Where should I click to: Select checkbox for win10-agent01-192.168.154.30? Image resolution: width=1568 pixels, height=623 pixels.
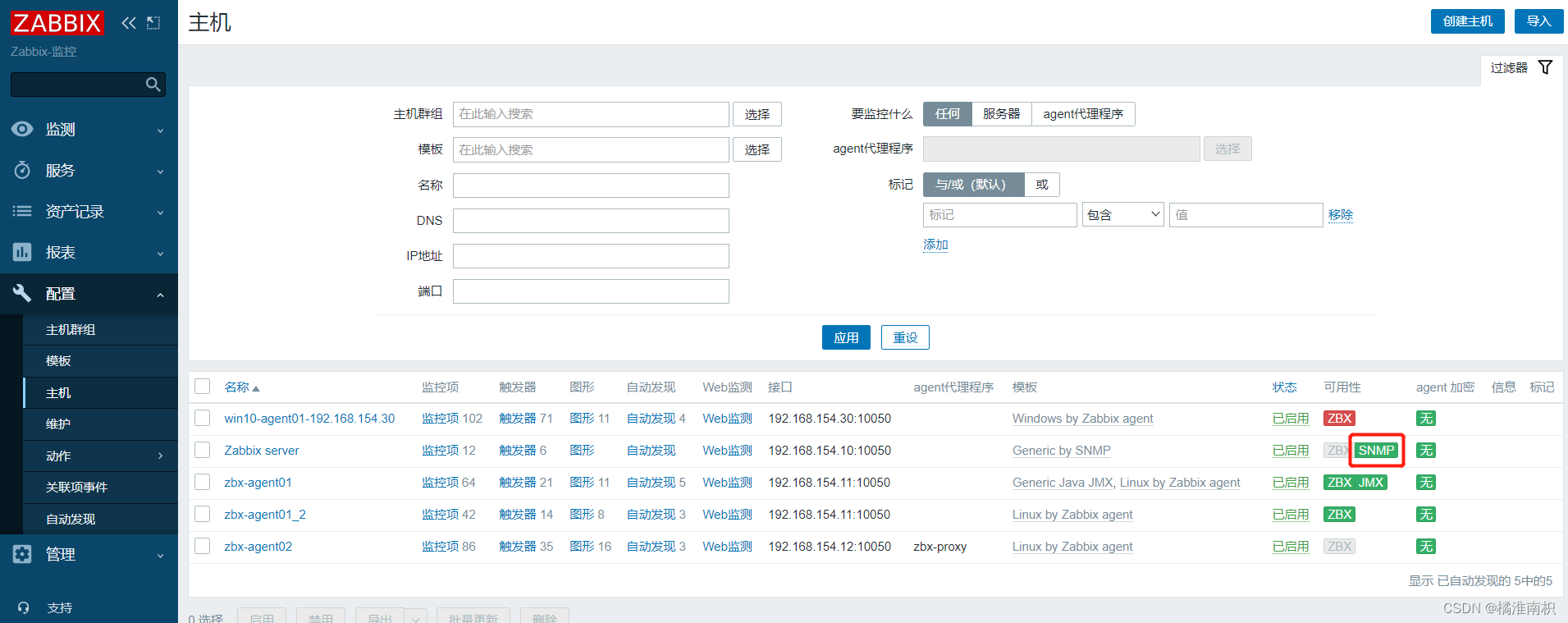[203, 419]
